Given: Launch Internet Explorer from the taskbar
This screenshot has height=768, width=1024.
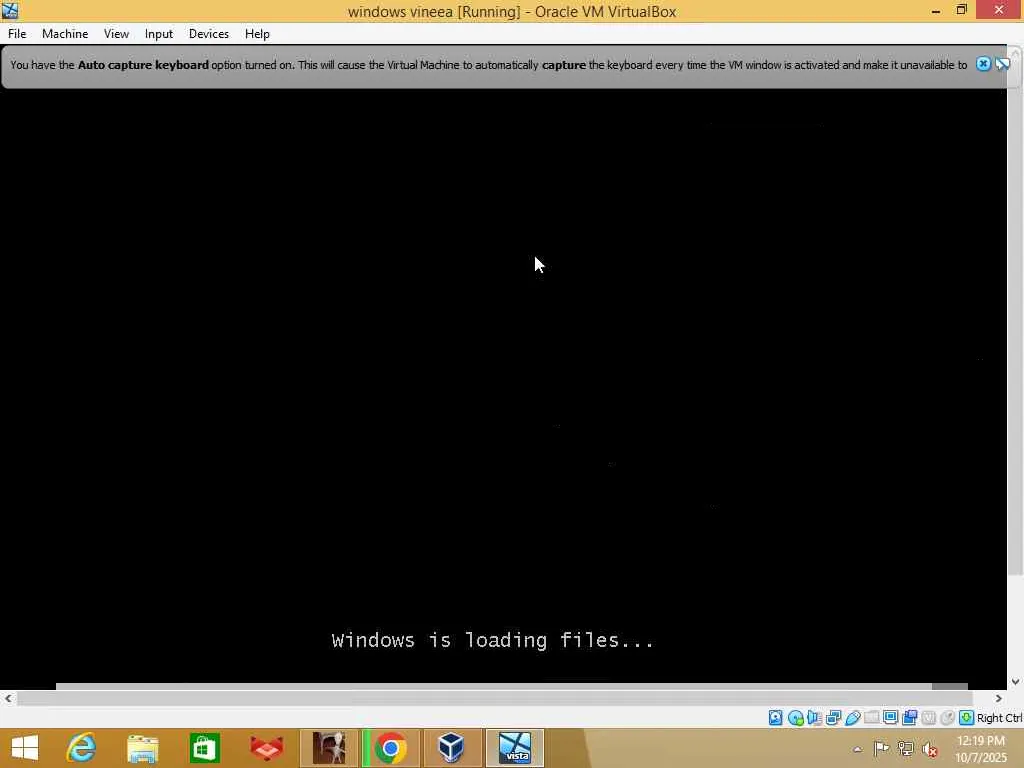Looking at the screenshot, I should pyautogui.click(x=82, y=748).
